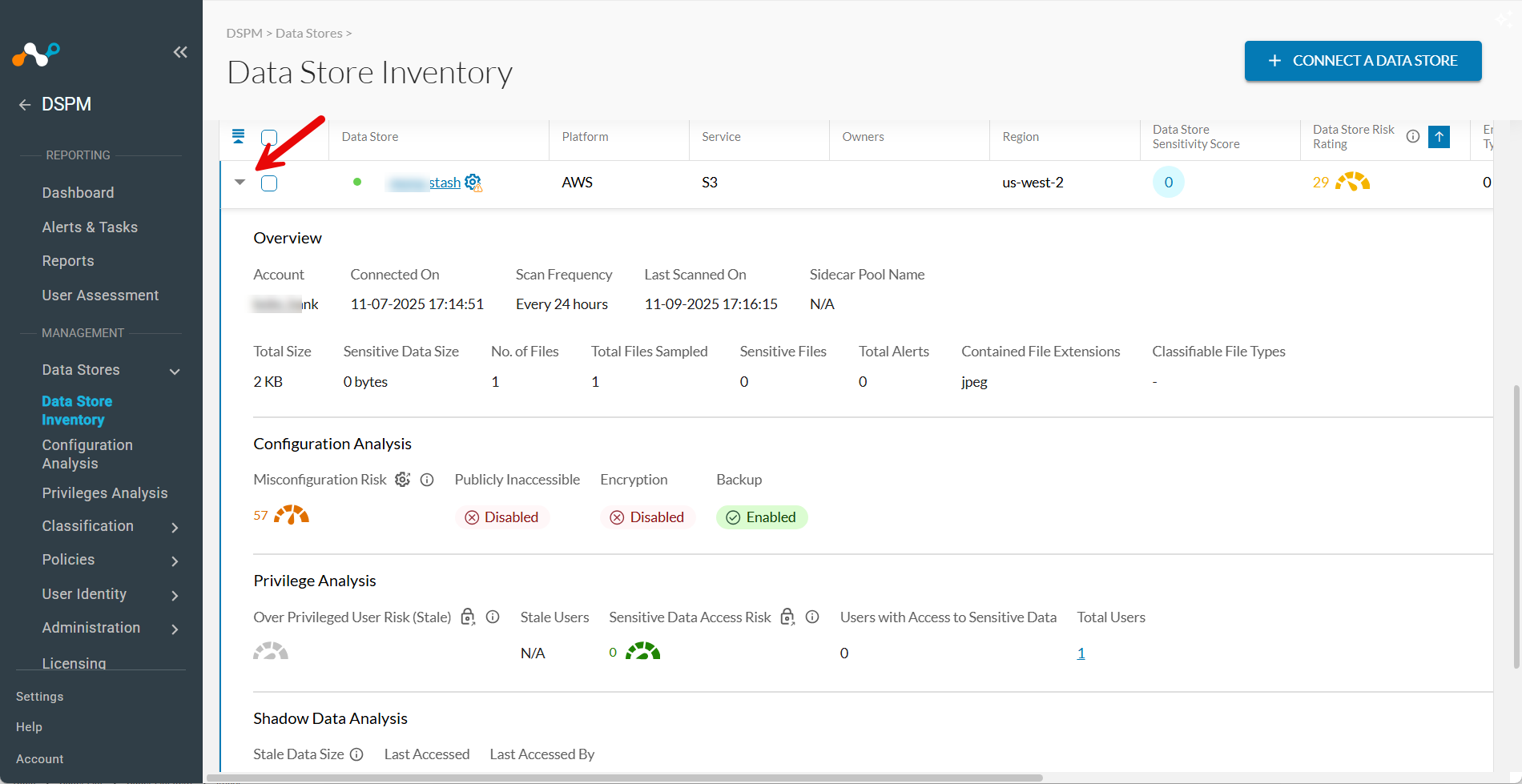Open Misconfiguration Risk settings gear icon
Image resolution: width=1522 pixels, height=784 pixels.
(402, 480)
